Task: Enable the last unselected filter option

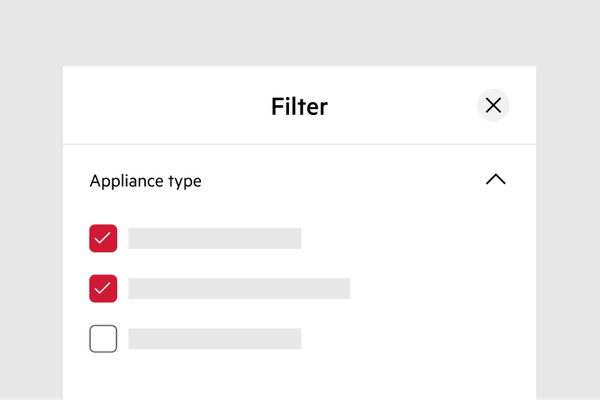Action: [x=103, y=338]
